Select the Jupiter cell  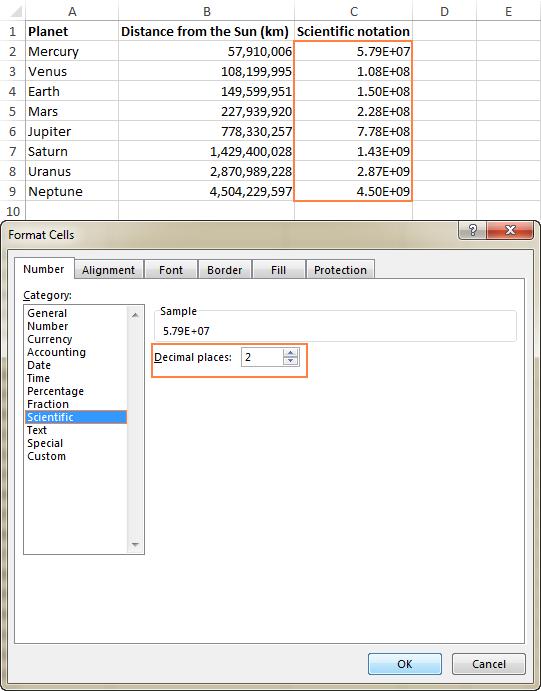coord(72,131)
